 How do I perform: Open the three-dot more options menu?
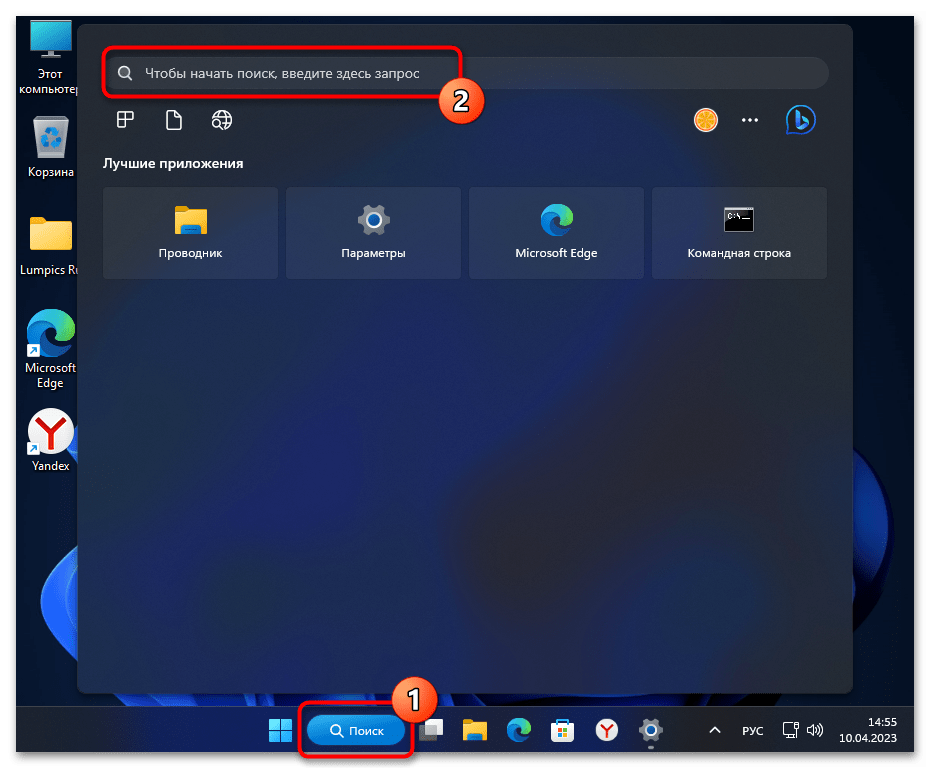[750, 120]
